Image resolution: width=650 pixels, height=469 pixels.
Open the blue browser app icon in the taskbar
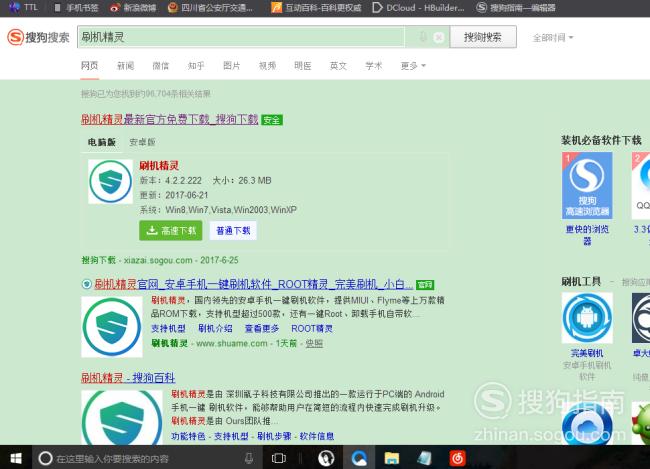click(359, 458)
